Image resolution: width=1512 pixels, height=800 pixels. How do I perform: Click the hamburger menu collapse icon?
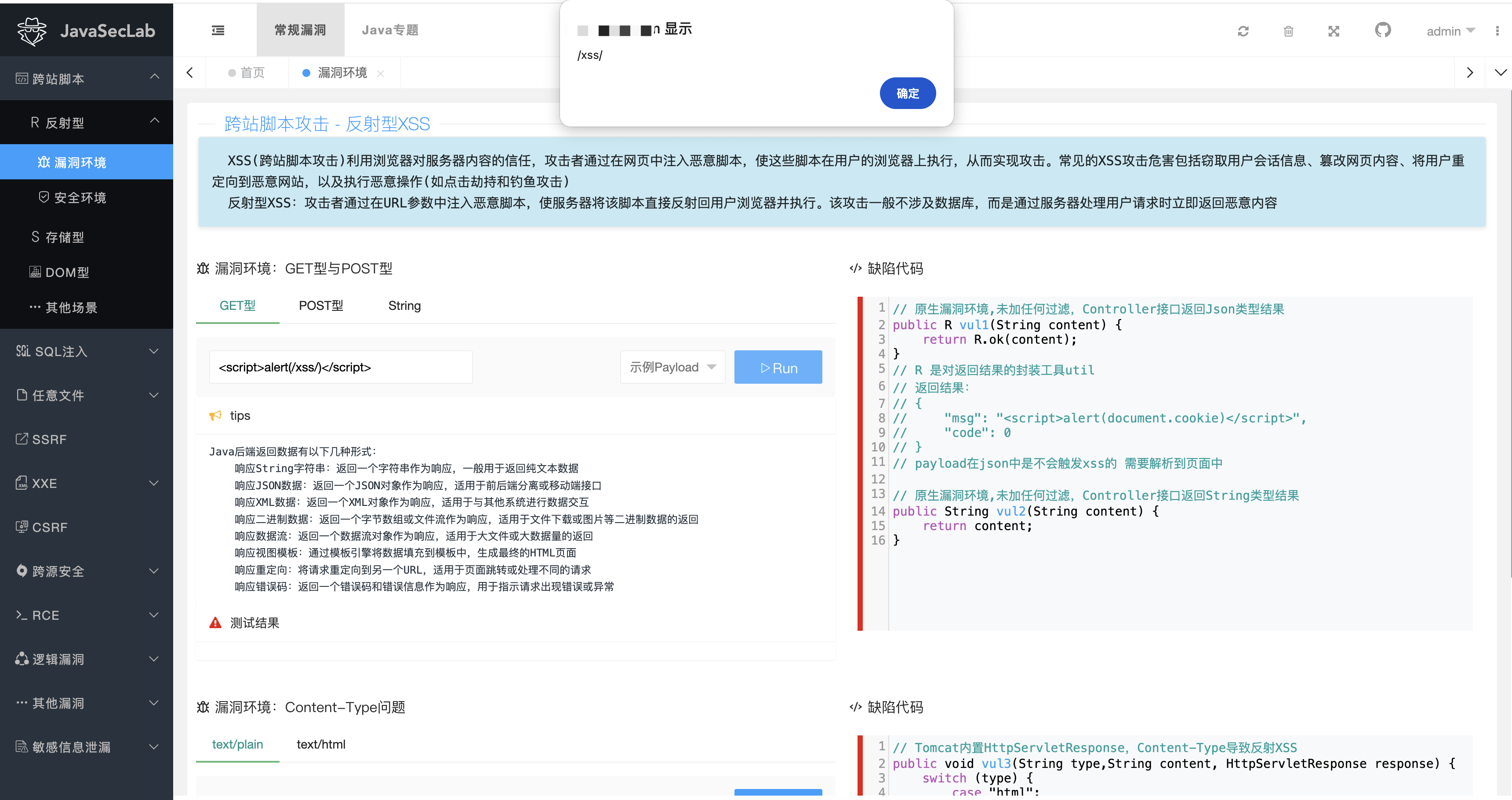218,30
